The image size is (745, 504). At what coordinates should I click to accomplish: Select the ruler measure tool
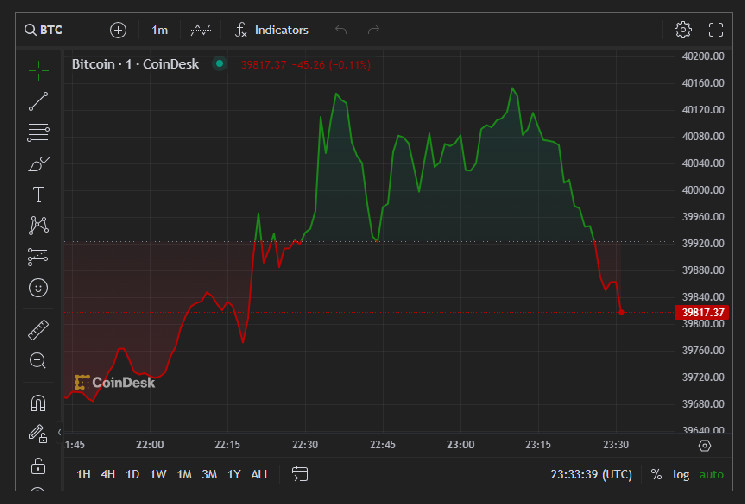point(38,330)
